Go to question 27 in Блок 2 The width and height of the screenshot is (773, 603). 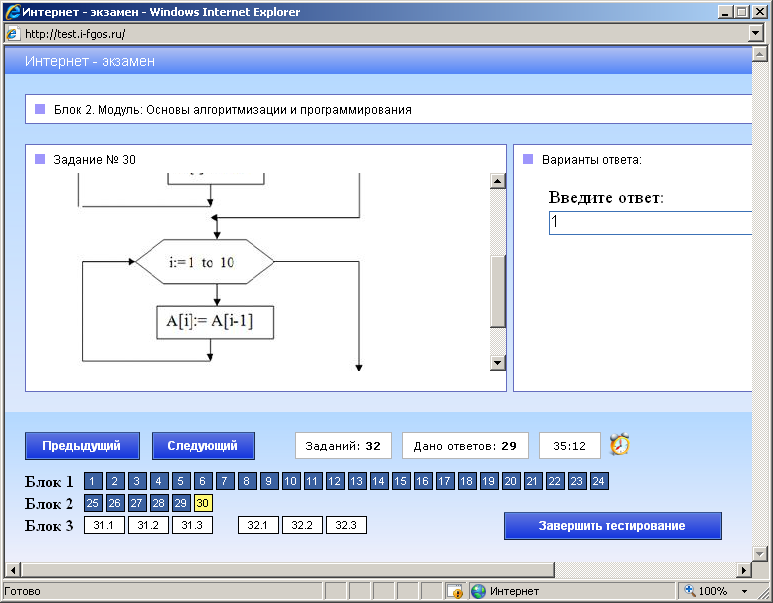coord(137,503)
